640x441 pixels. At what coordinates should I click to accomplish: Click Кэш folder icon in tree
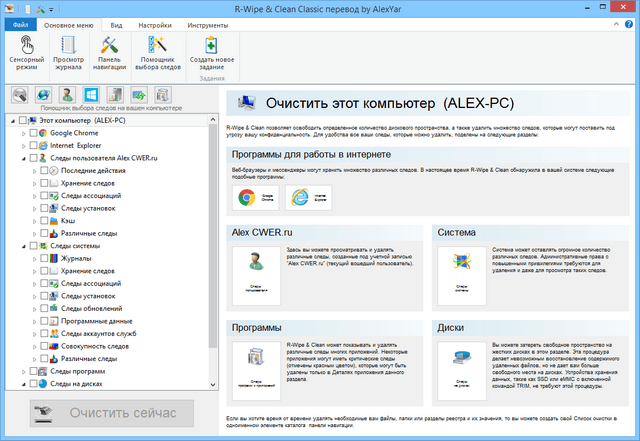(54, 221)
